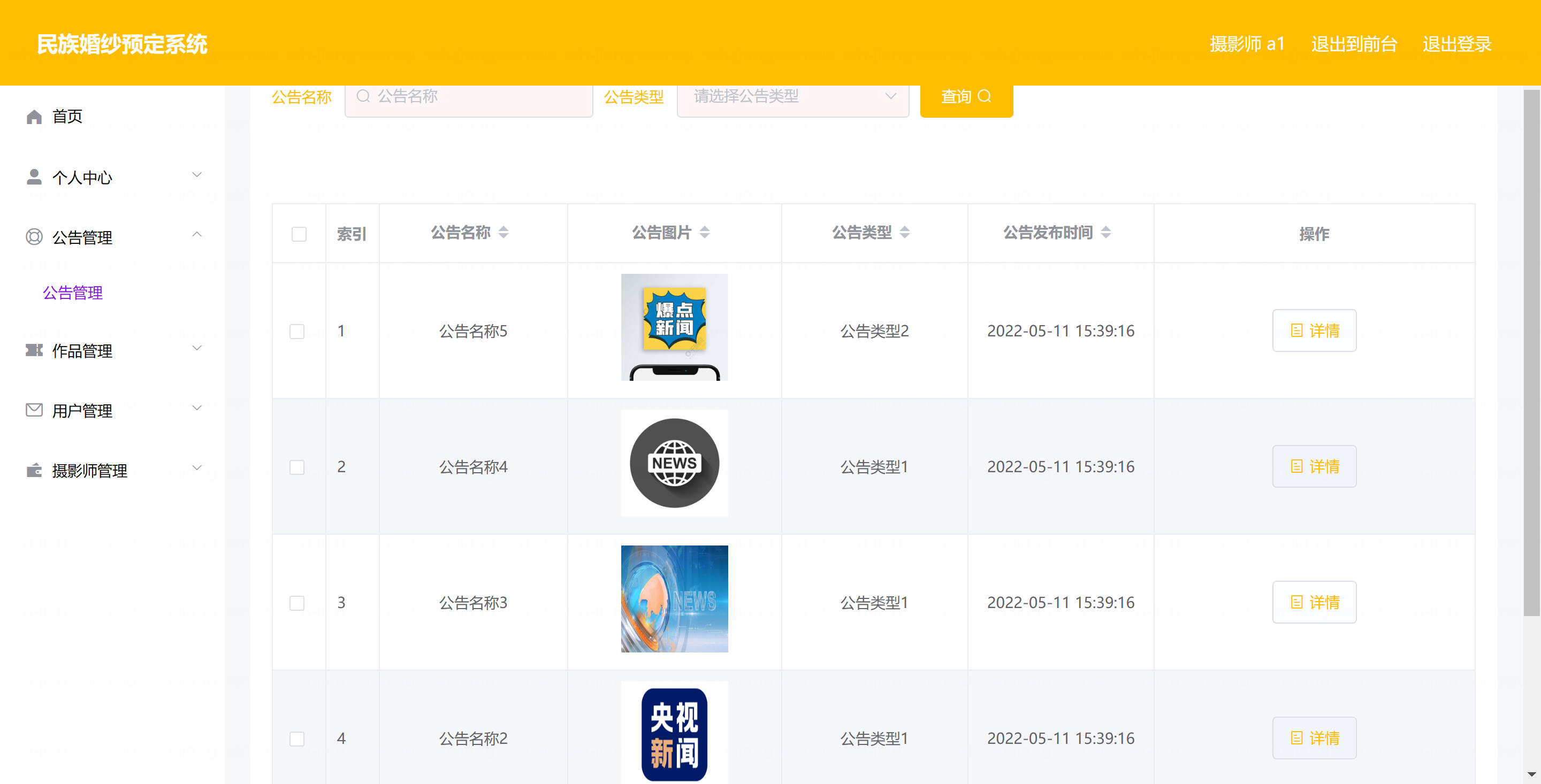Click the home icon beside 首页

tap(34, 117)
